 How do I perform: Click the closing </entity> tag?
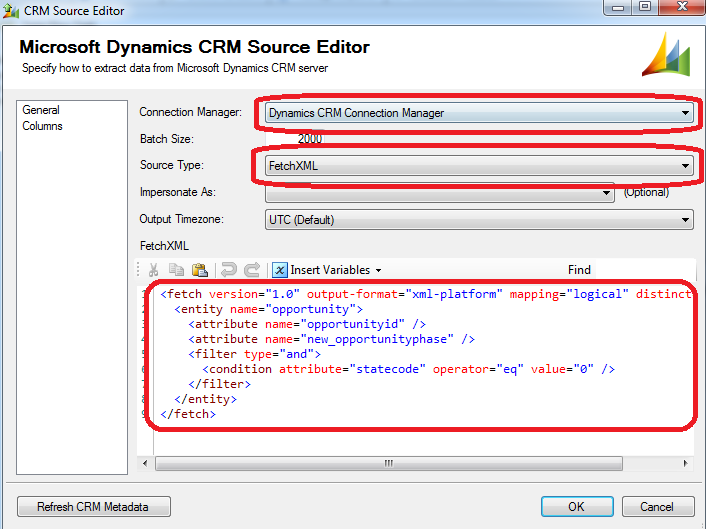click(205, 399)
